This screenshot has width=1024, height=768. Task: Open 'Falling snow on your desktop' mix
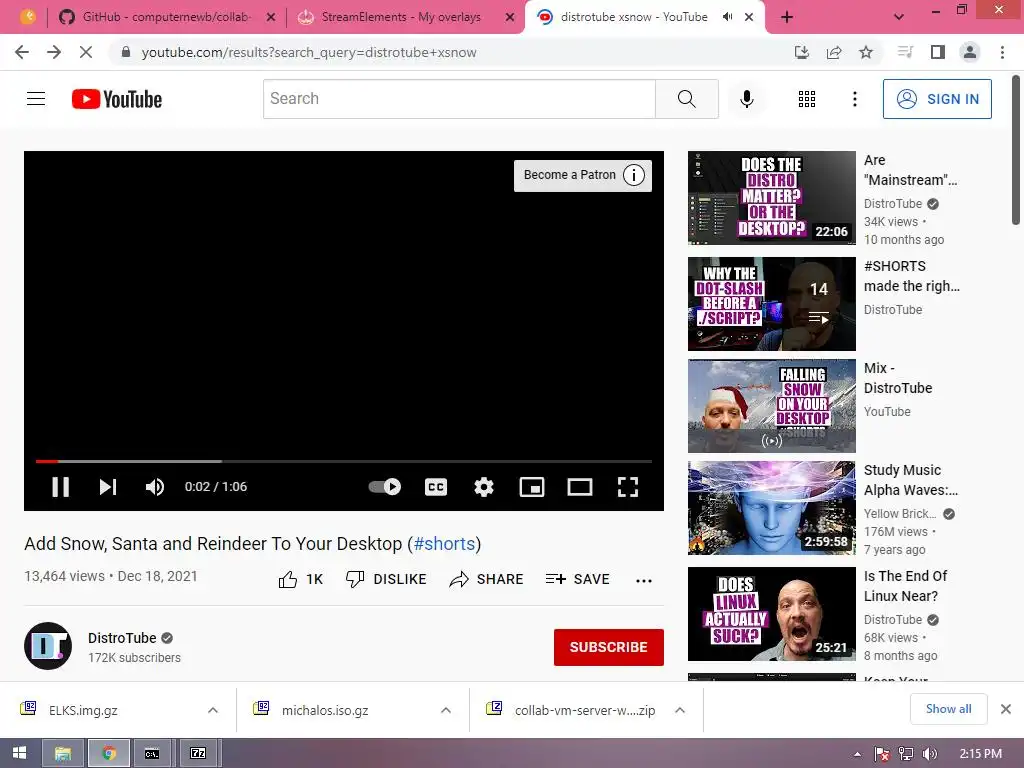coord(771,406)
